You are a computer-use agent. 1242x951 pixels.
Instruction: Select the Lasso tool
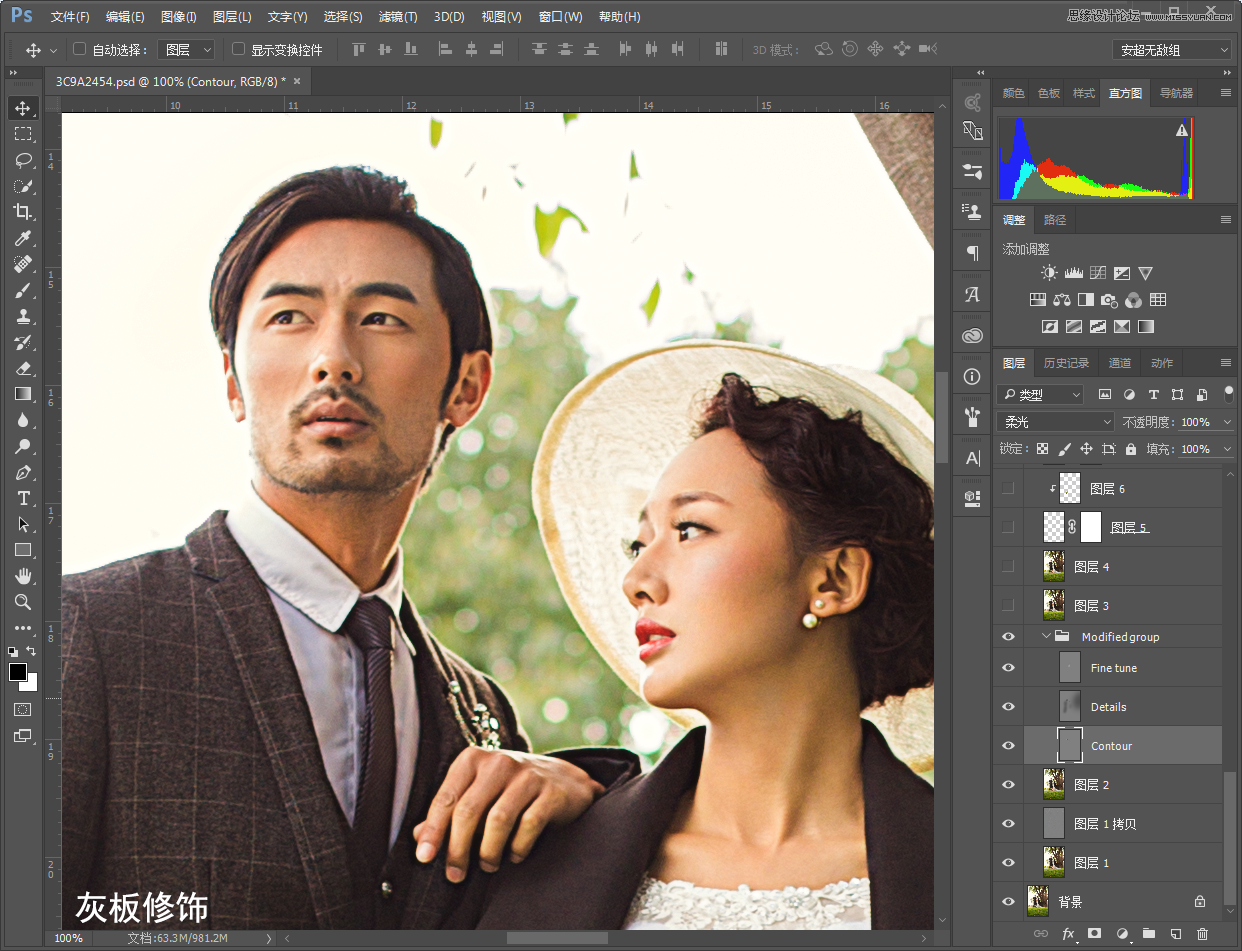click(23, 160)
